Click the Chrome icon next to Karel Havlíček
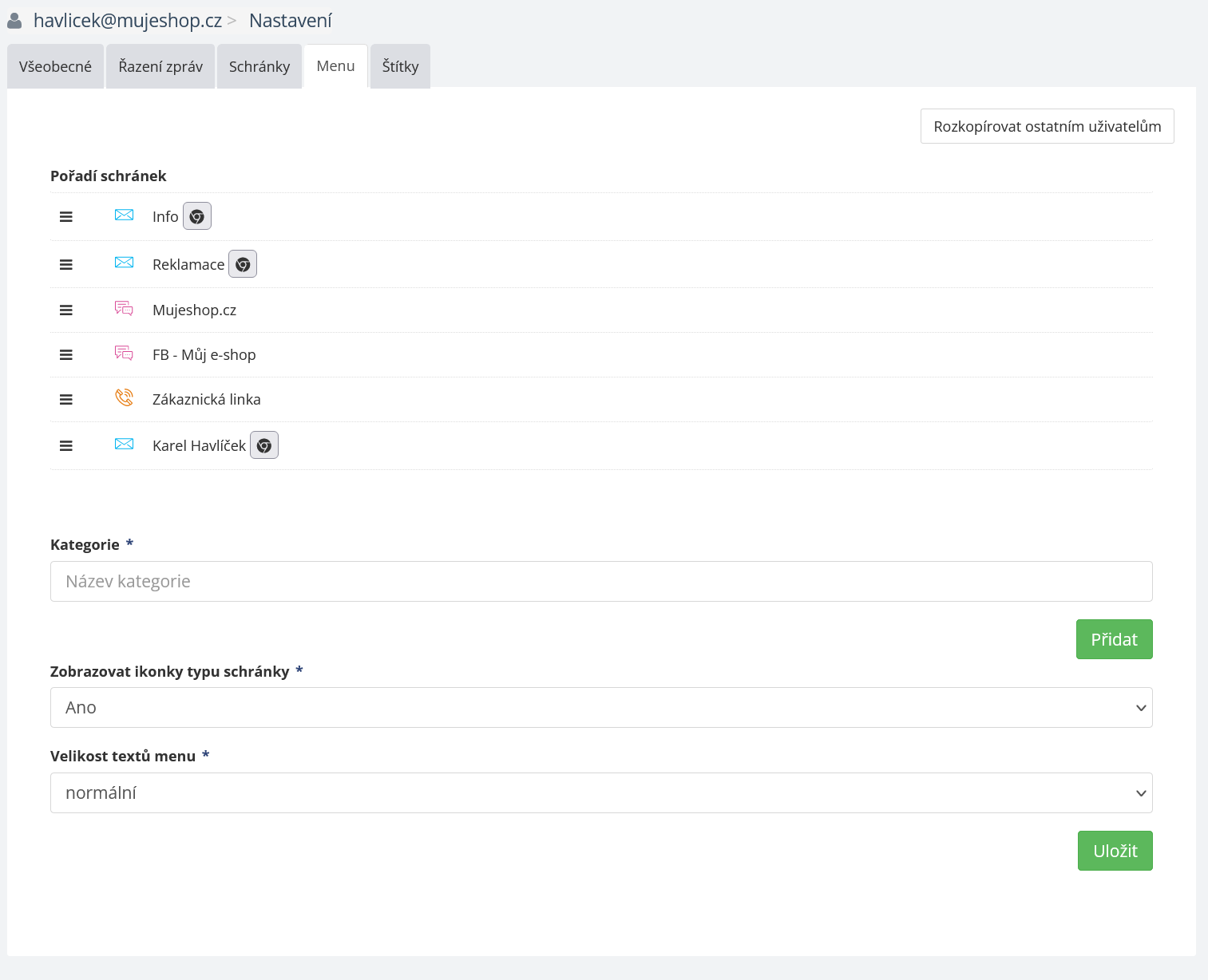 (264, 445)
